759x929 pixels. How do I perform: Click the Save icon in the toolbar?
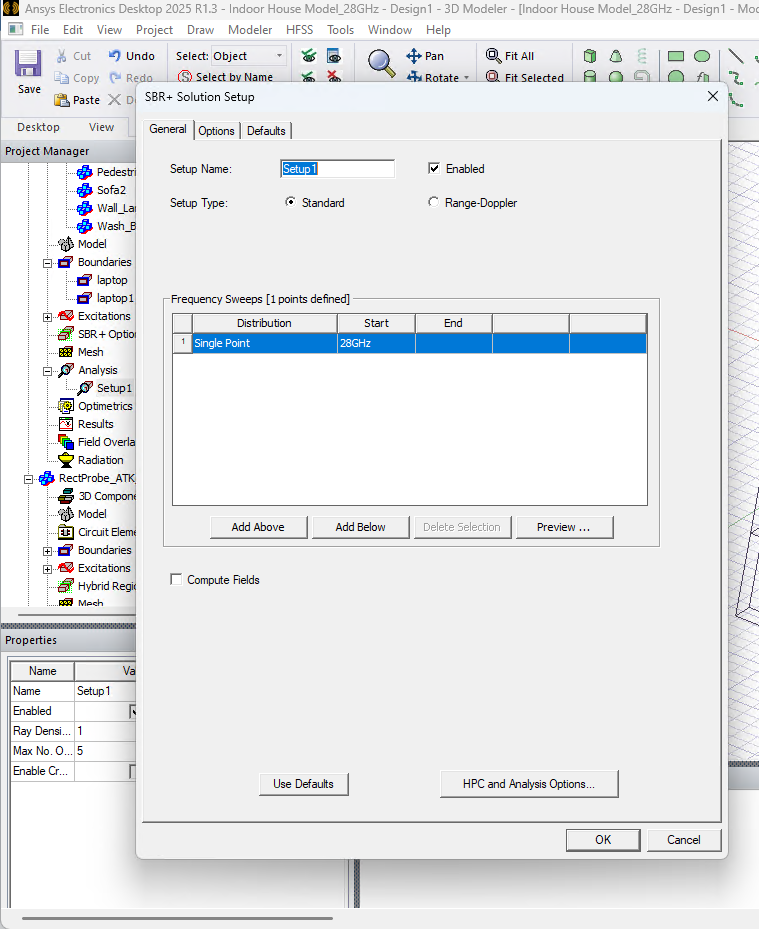click(x=29, y=66)
